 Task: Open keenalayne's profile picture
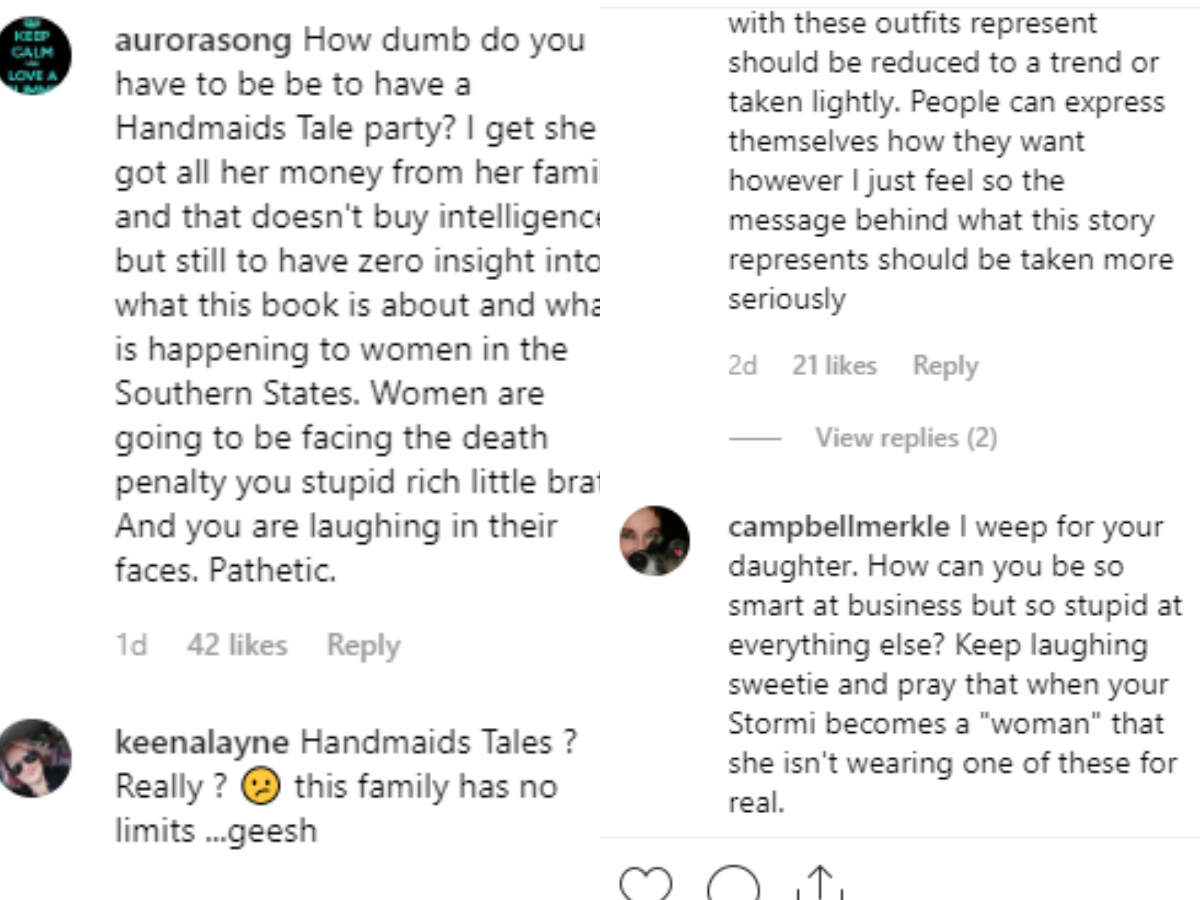[36, 758]
